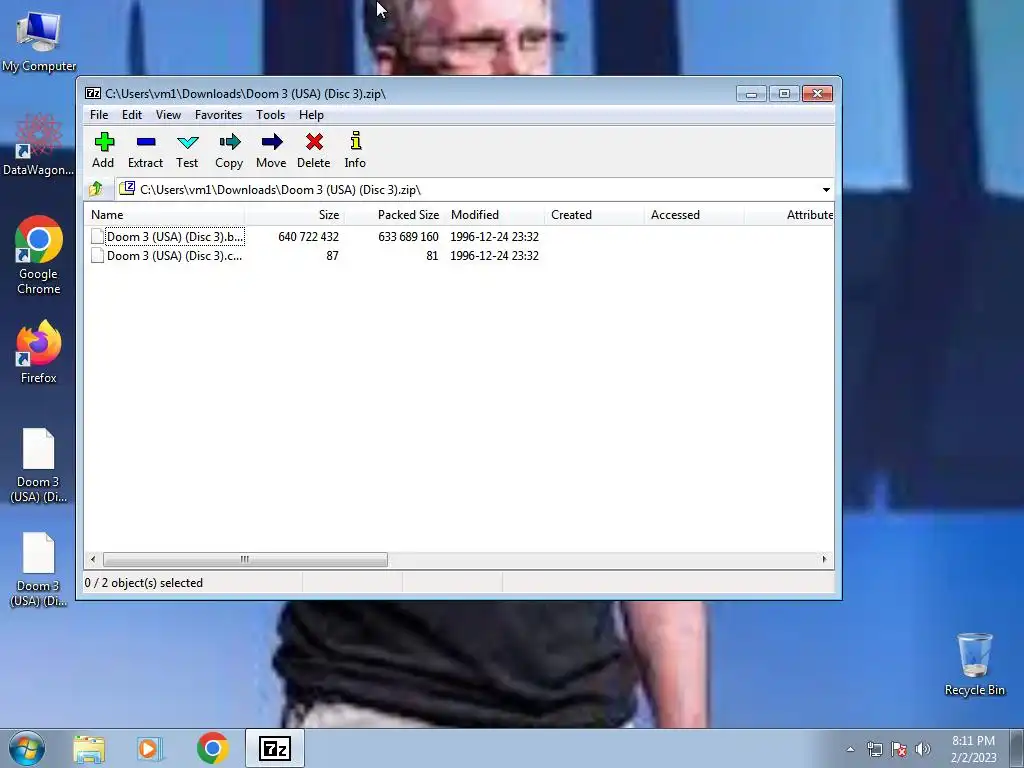Click the scrollbar right arrow
This screenshot has height=768, width=1024.
point(824,559)
